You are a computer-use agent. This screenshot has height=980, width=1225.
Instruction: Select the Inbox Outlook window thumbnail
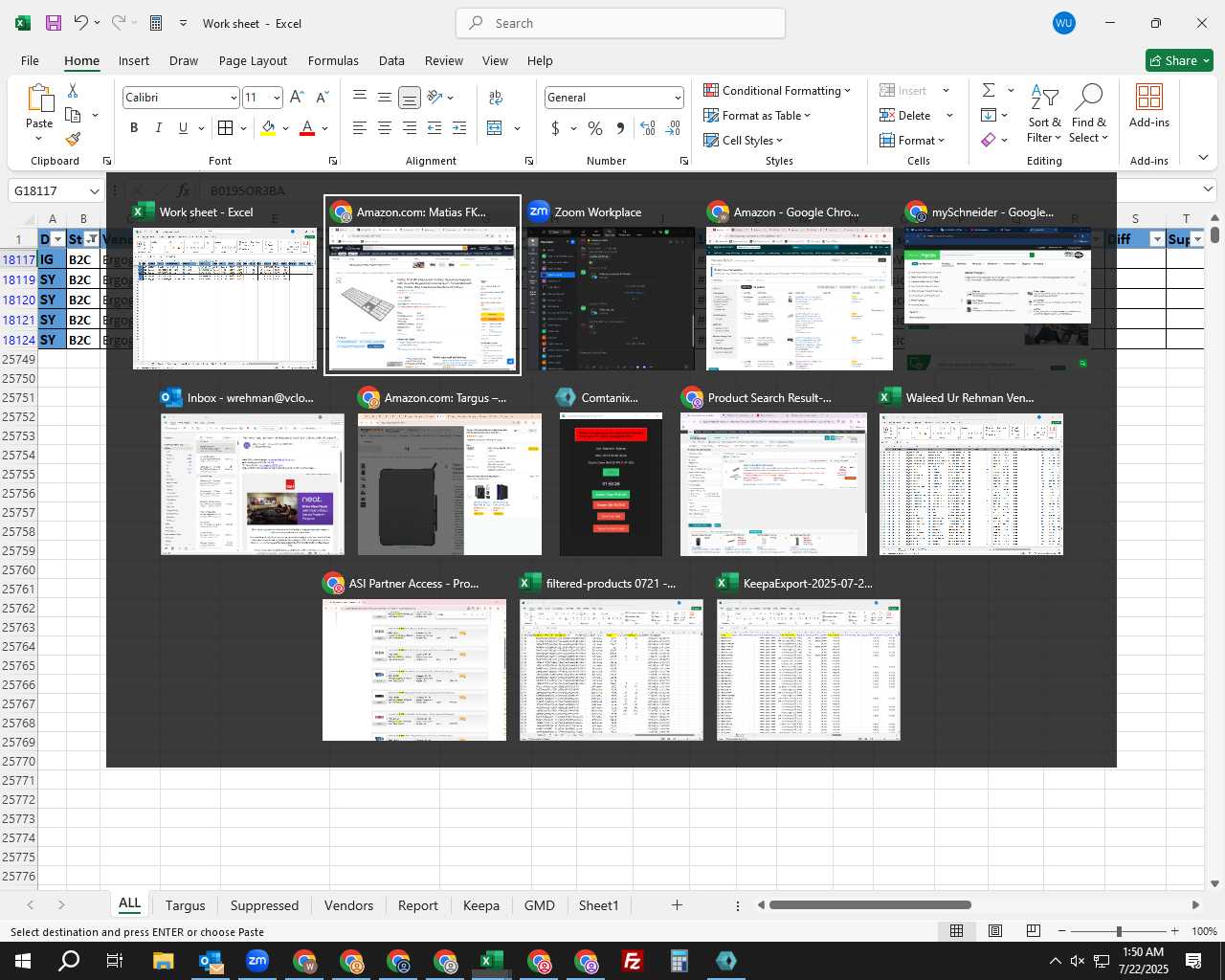coord(253,471)
